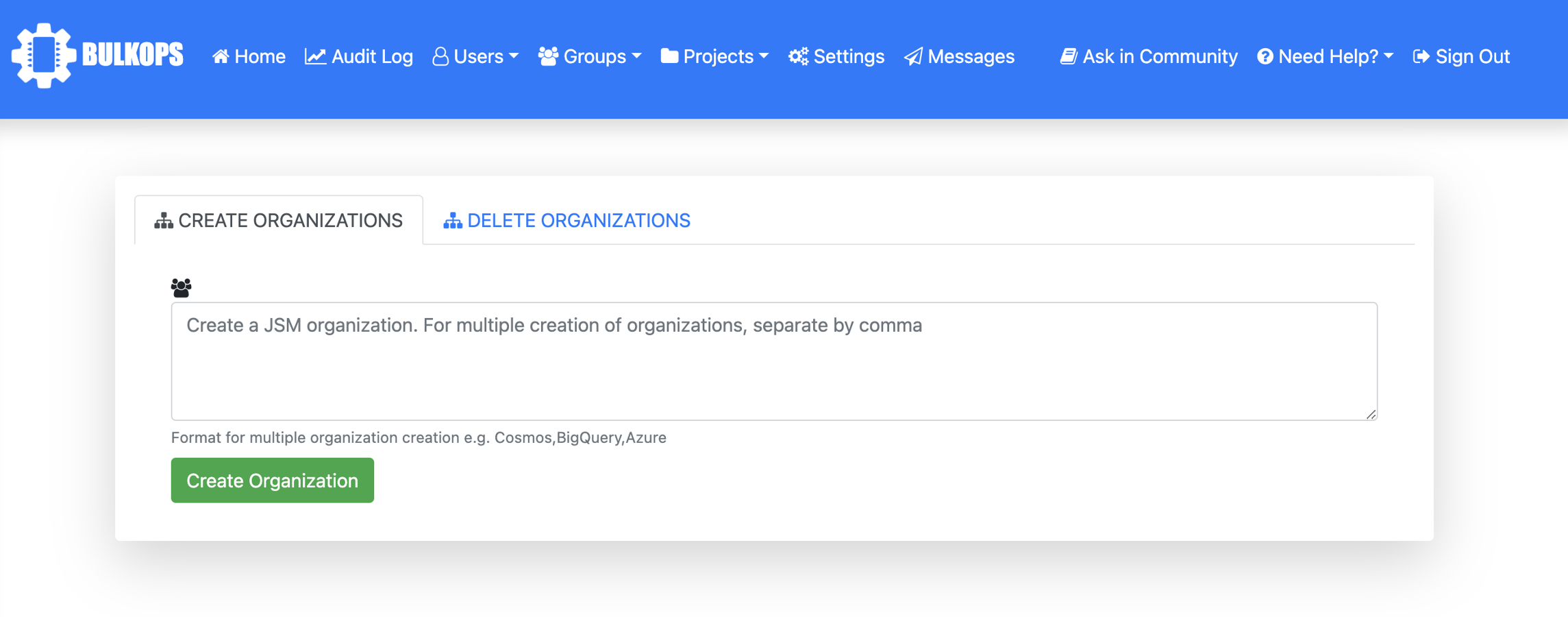Click the Sign Out arrow icon
This screenshot has width=1568, height=617.
point(1421,56)
